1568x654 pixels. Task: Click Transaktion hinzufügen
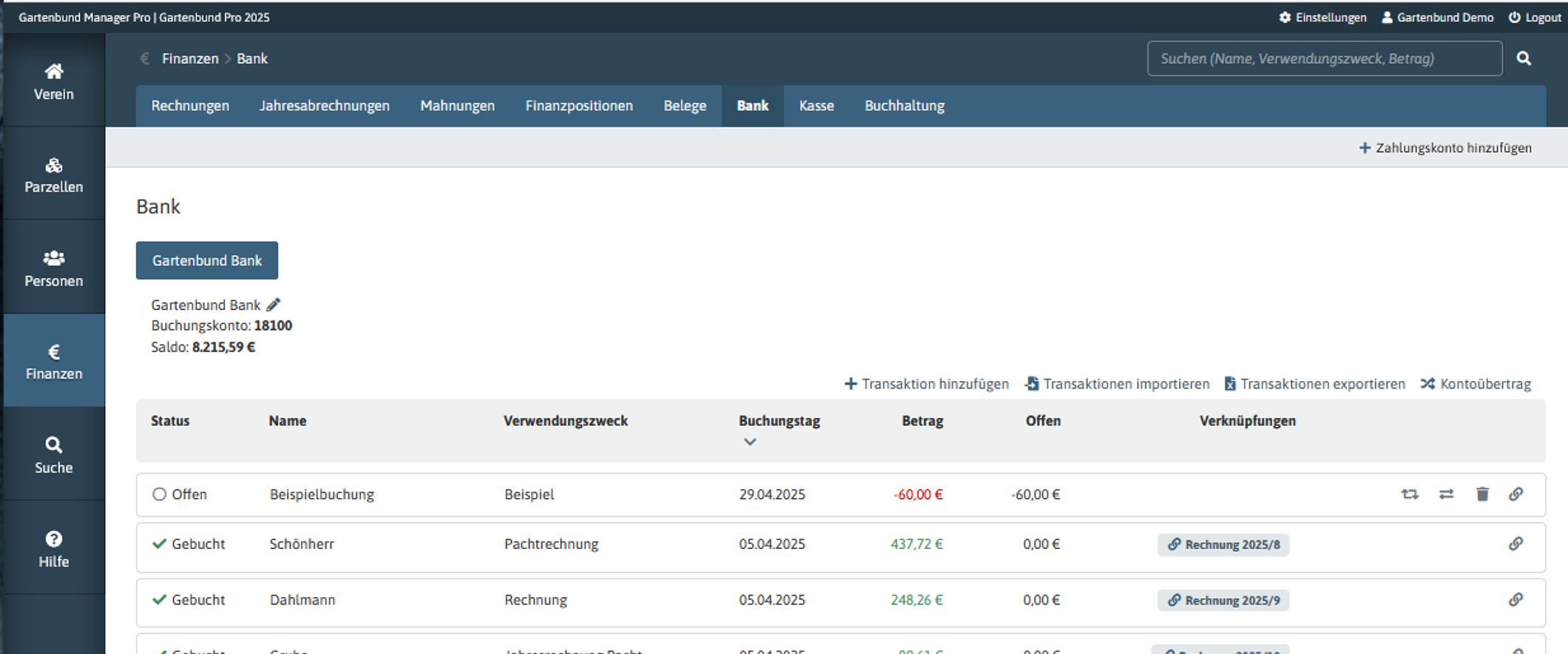[927, 384]
